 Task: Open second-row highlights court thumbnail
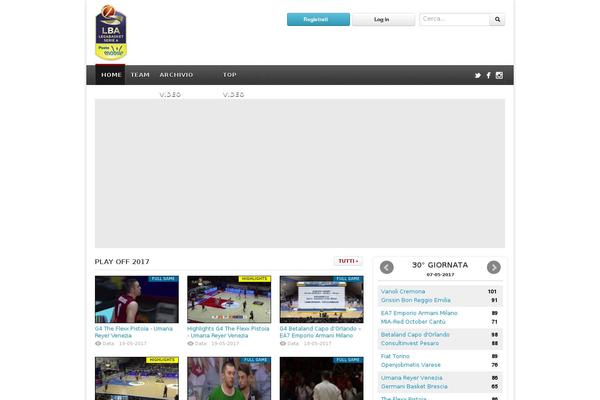point(137,379)
